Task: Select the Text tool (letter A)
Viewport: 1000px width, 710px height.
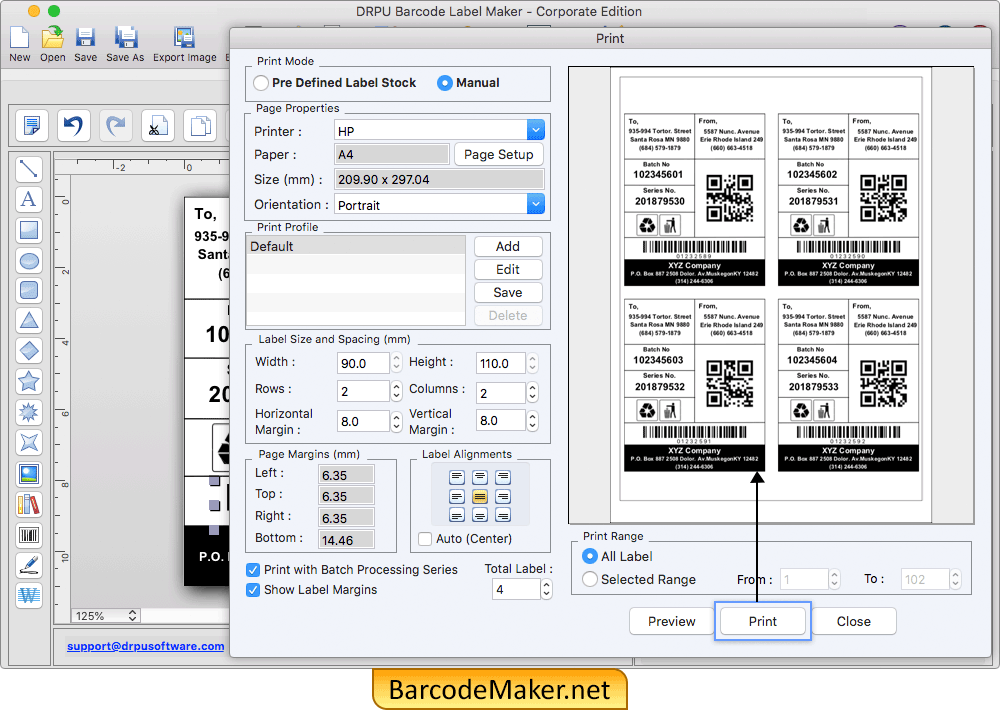Action: click(29, 199)
